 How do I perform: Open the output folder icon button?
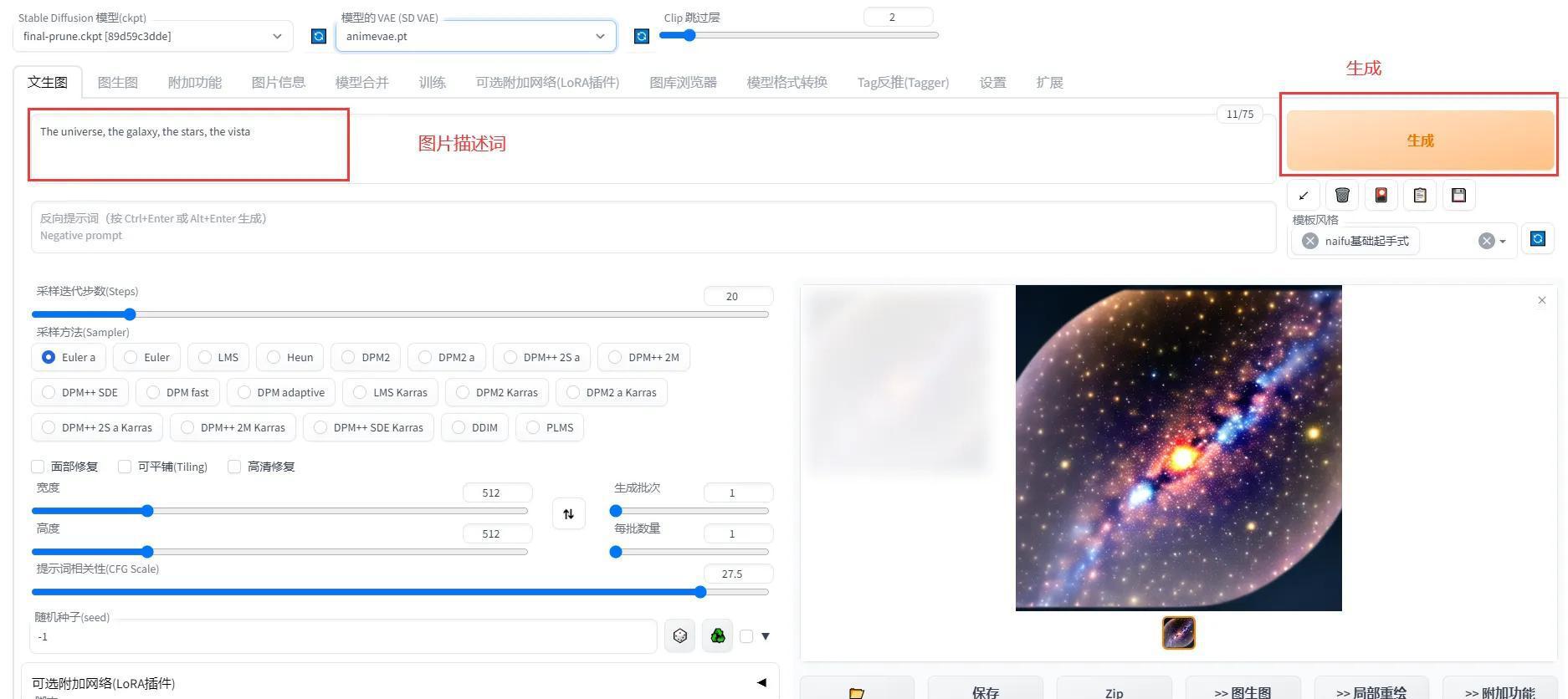pyautogui.click(x=857, y=690)
